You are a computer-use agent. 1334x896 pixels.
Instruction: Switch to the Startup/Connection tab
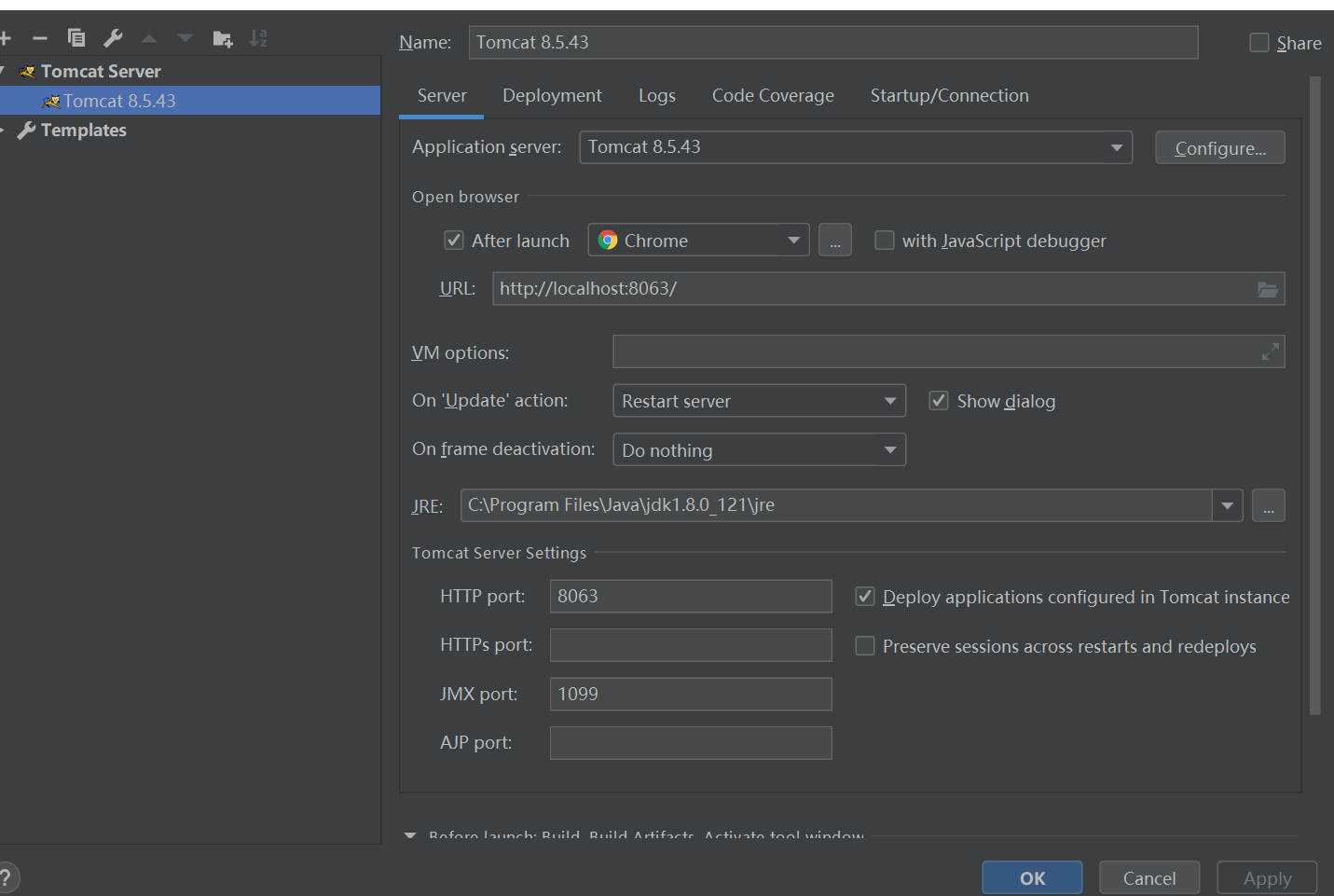(949, 95)
